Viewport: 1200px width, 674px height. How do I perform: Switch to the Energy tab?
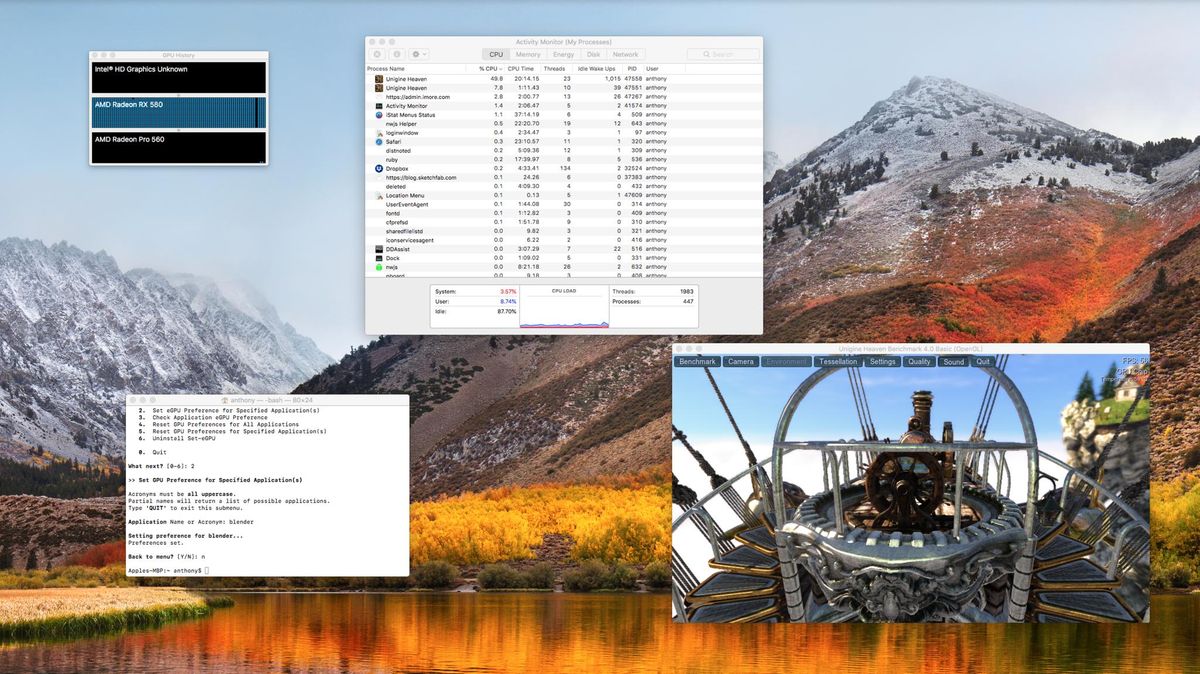click(562, 53)
